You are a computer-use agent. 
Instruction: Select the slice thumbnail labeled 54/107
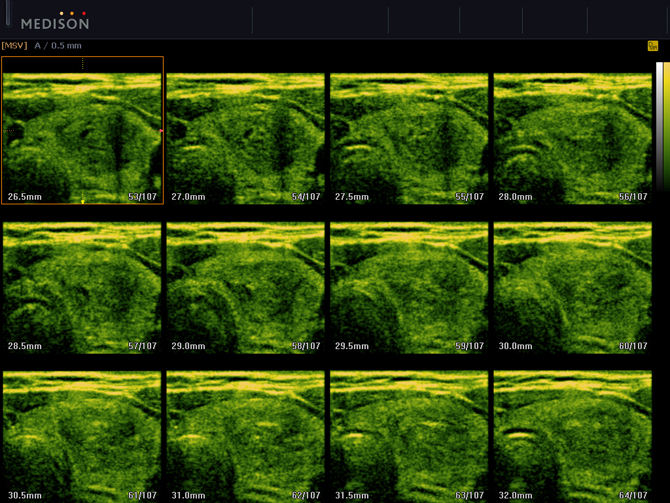coord(245,138)
